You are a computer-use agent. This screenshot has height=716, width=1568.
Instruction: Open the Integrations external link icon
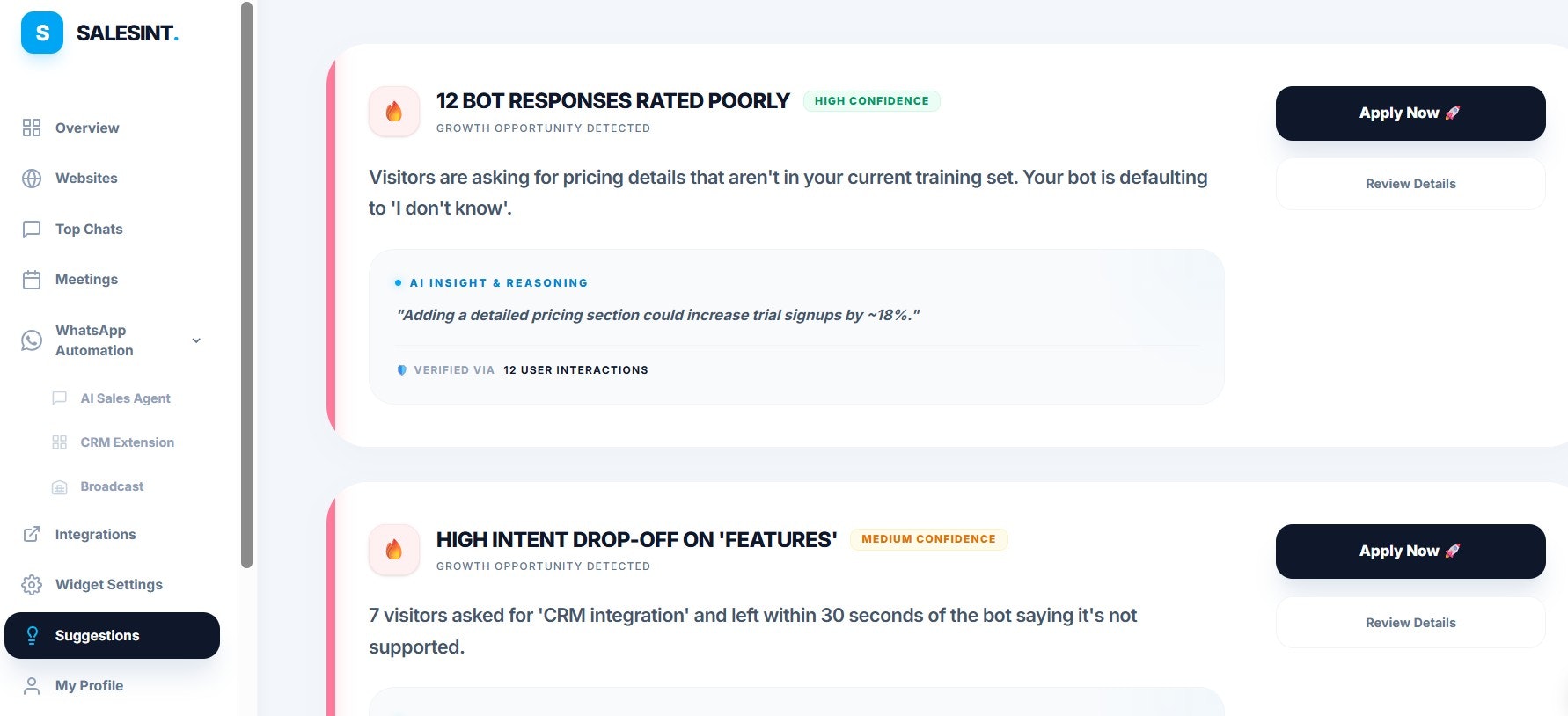[32, 534]
